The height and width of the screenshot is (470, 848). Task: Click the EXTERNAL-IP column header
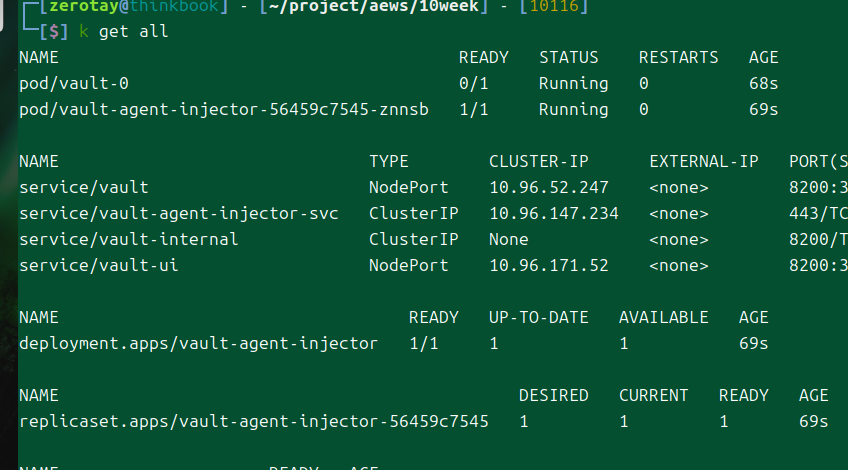click(704, 161)
